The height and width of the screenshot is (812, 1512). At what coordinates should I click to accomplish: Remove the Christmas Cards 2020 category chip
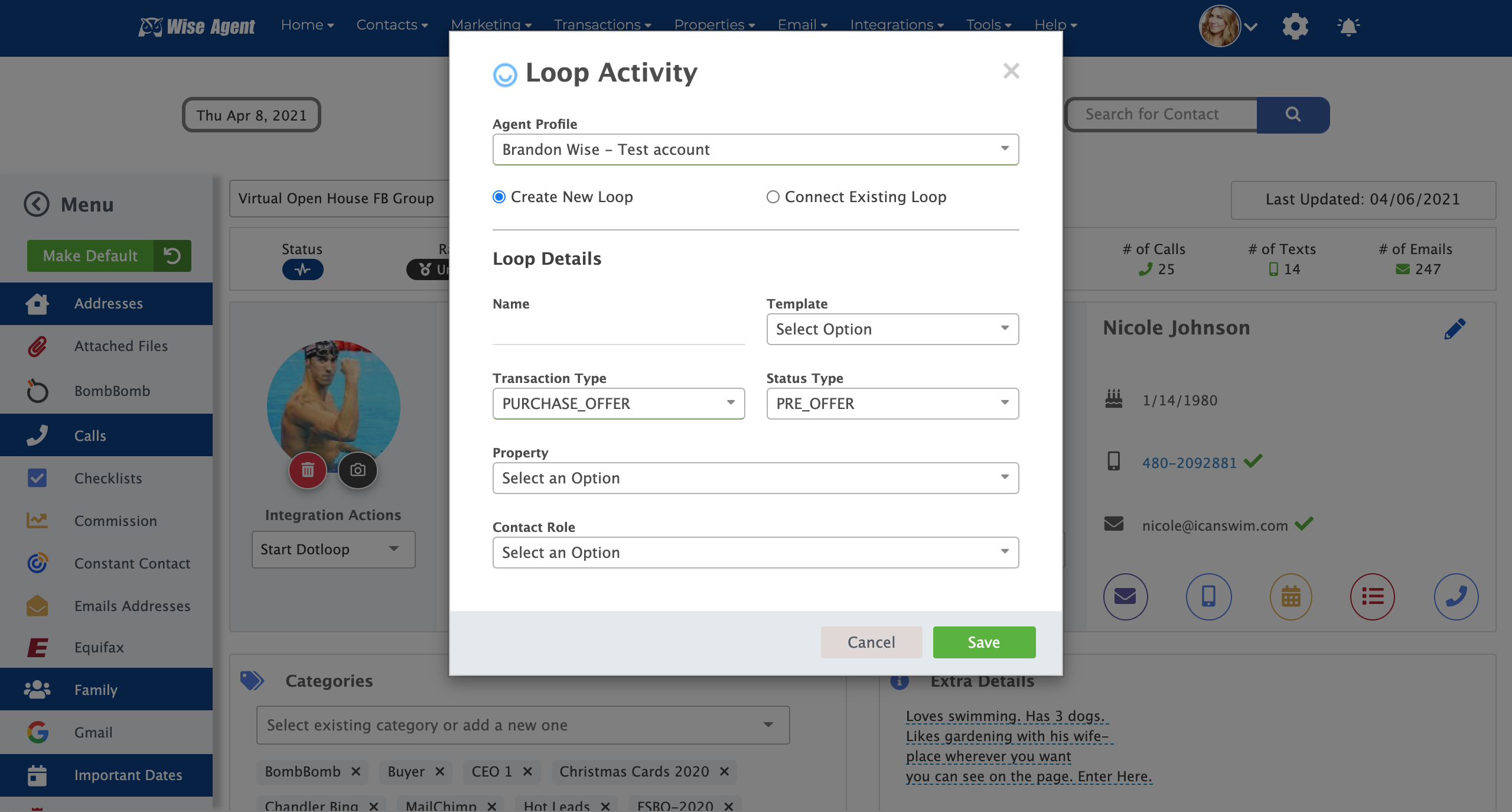pos(725,772)
